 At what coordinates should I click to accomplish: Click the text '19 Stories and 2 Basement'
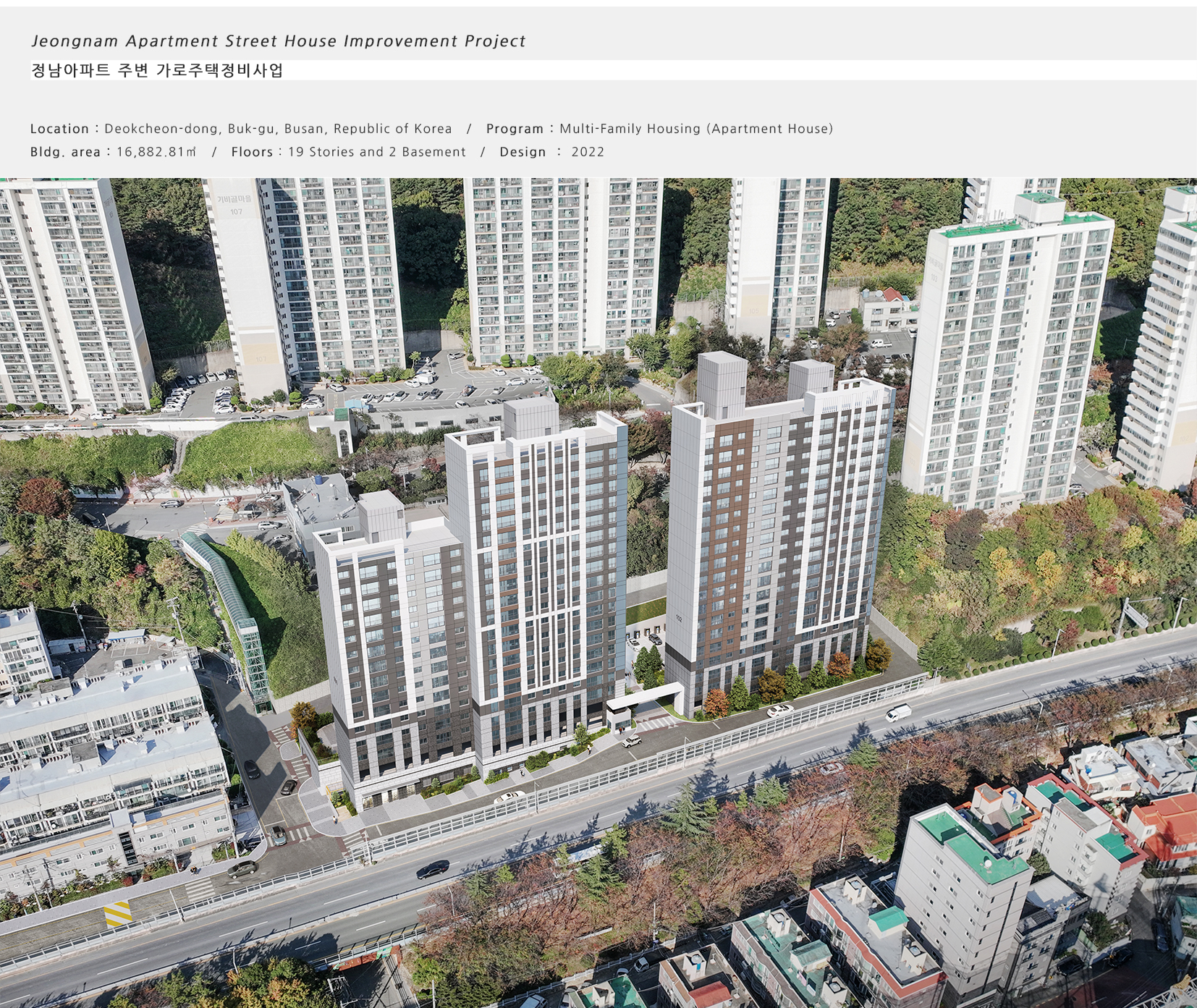coord(377,152)
